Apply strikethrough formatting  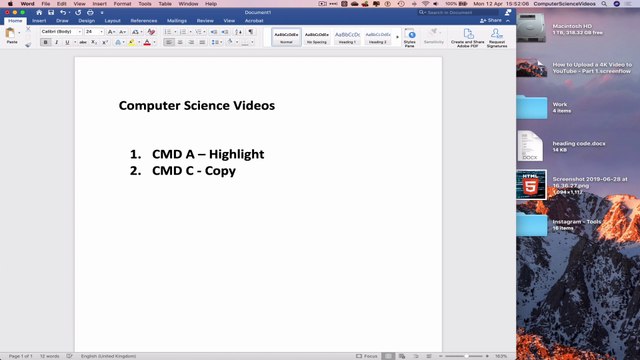click(83, 42)
